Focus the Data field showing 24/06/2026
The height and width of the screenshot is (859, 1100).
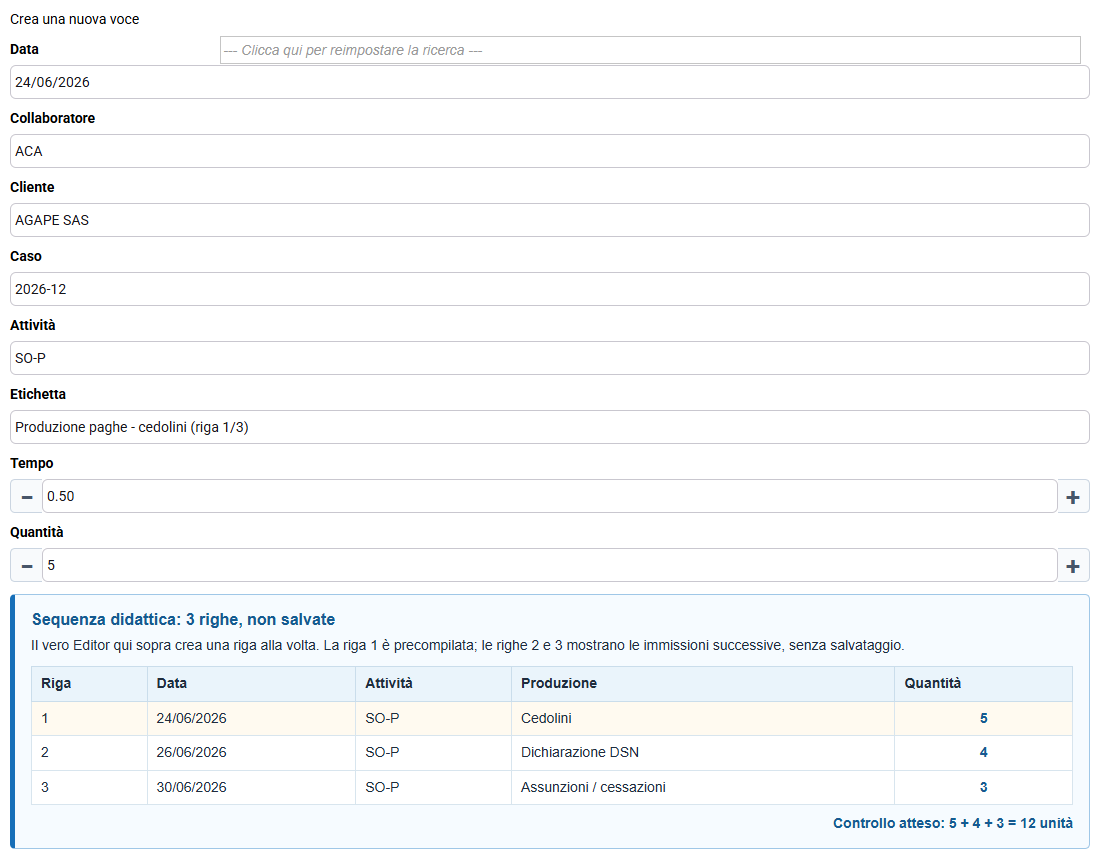(x=549, y=82)
